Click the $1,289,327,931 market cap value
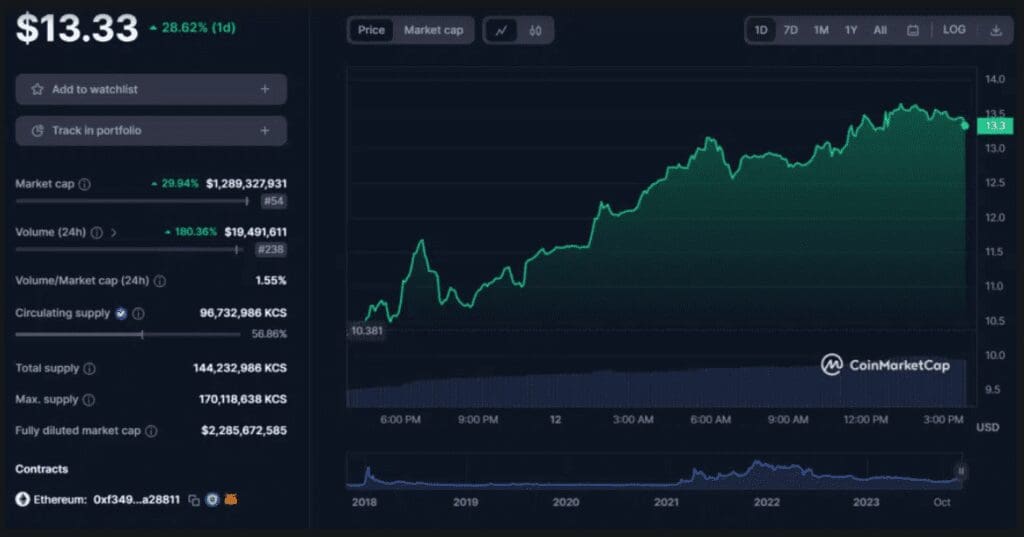 [x=246, y=184]
